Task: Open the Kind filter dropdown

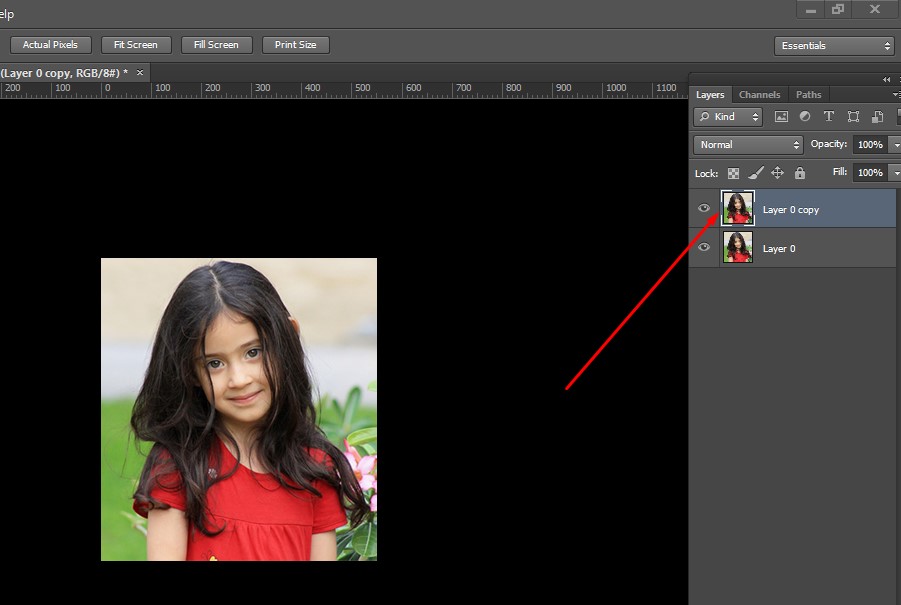Action: [x=728, y=117]
